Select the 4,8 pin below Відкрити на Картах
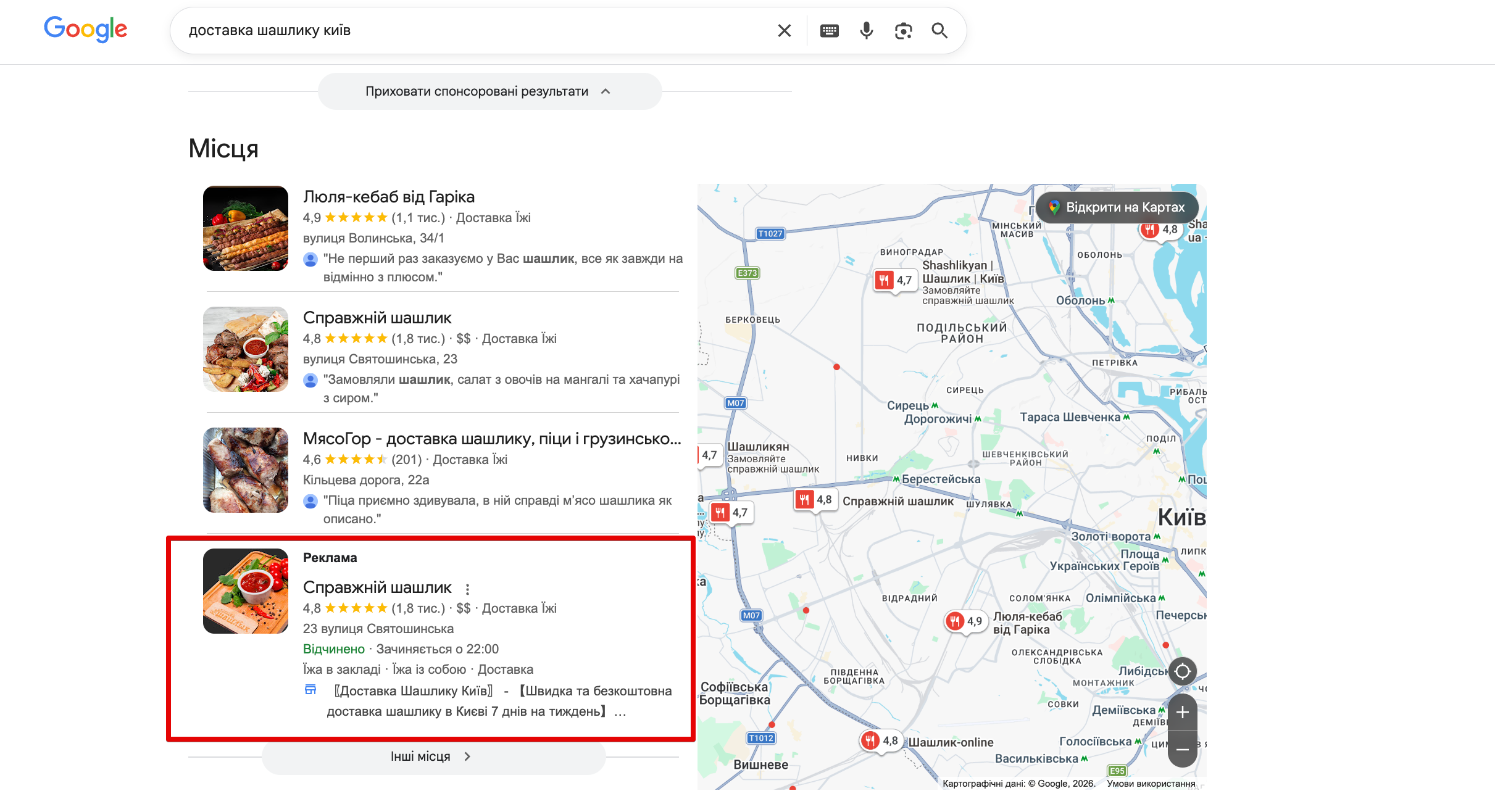 (x=1160, y=230)
